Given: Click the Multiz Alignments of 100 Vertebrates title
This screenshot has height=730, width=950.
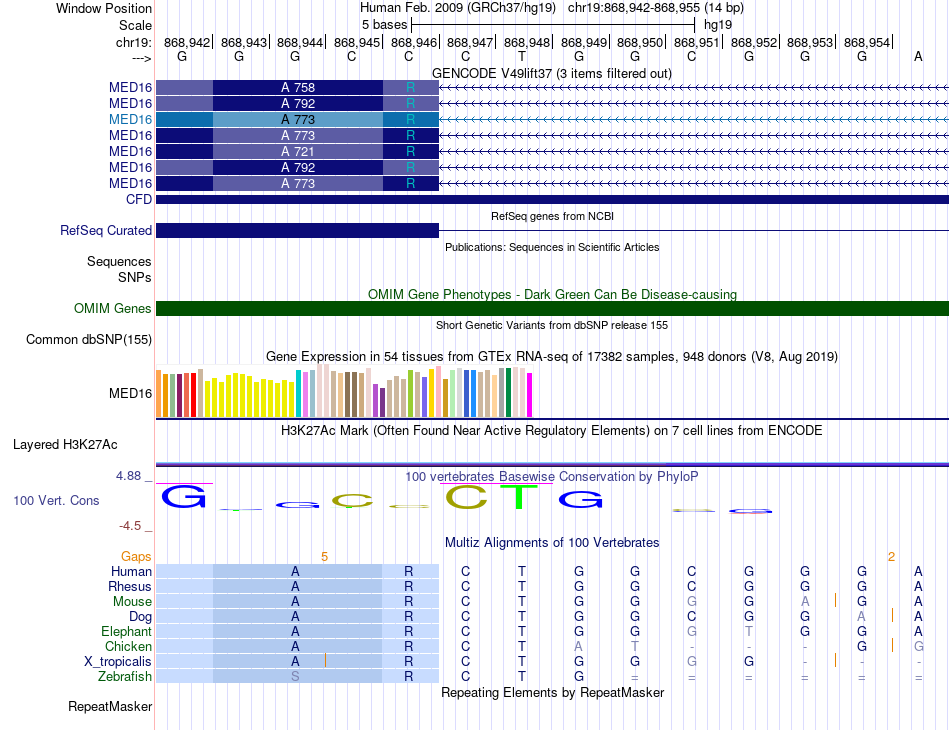Looking at the screenshot, I should [552, 542].
